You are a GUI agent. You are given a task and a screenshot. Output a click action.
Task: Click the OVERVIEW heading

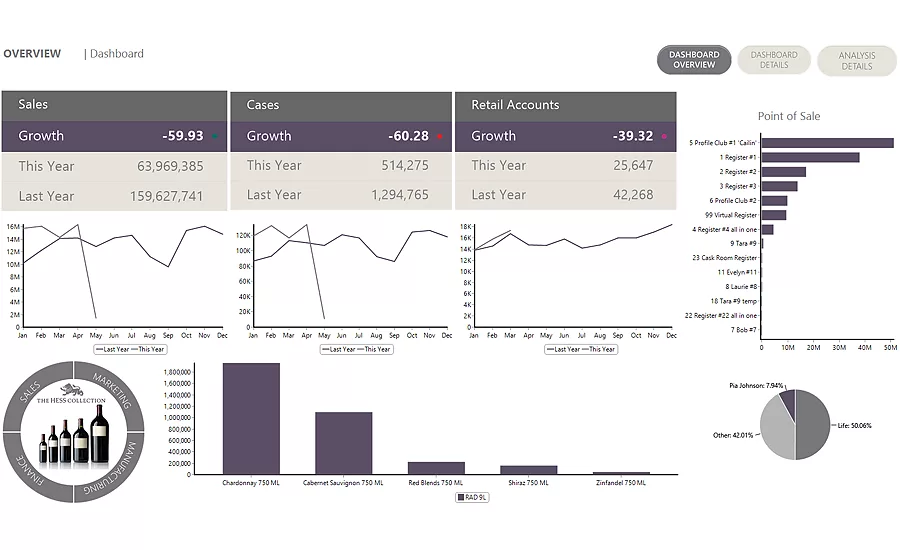pyautogui.click(x=32, y=53)
